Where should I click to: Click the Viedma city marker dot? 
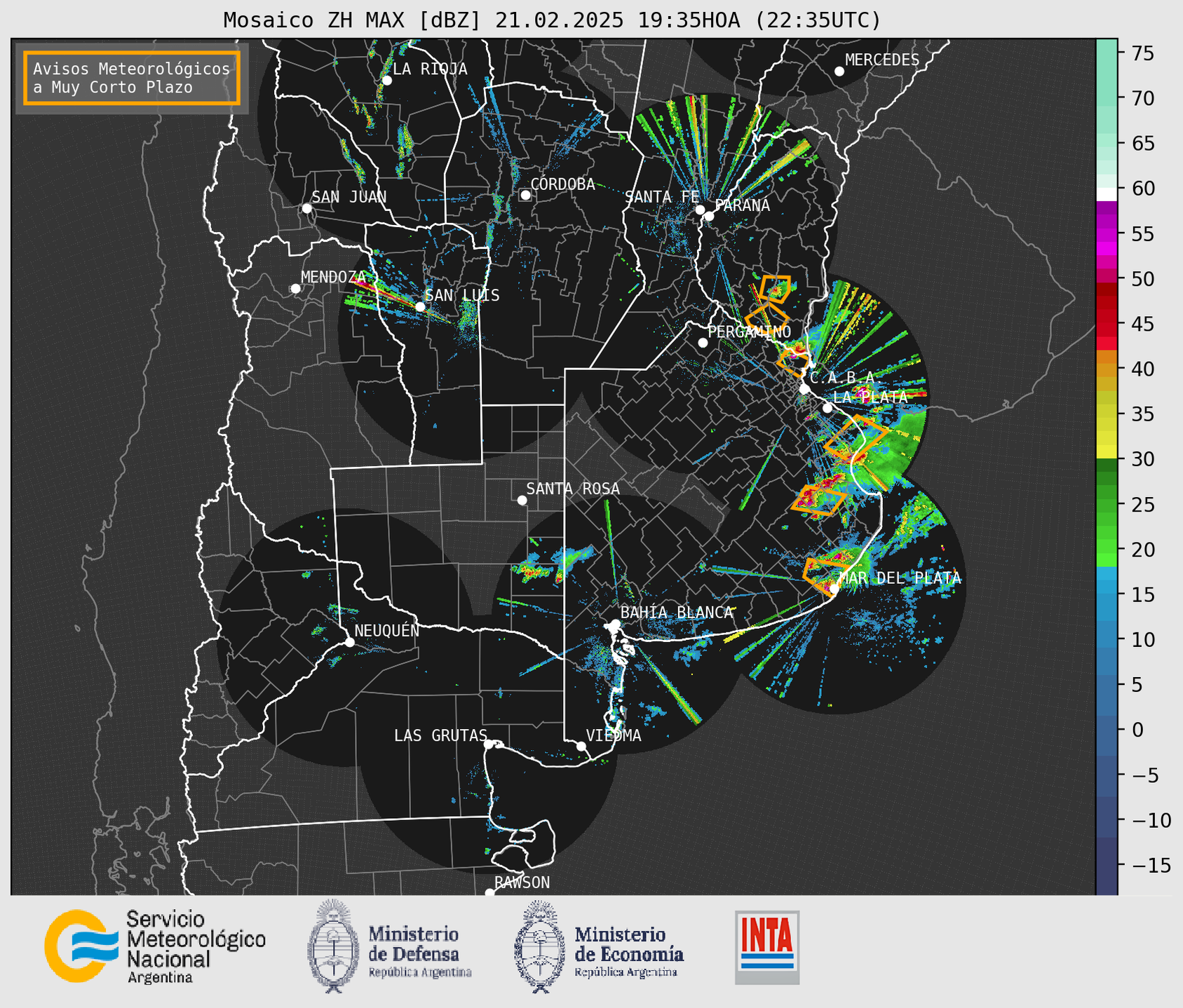(581, 746)
